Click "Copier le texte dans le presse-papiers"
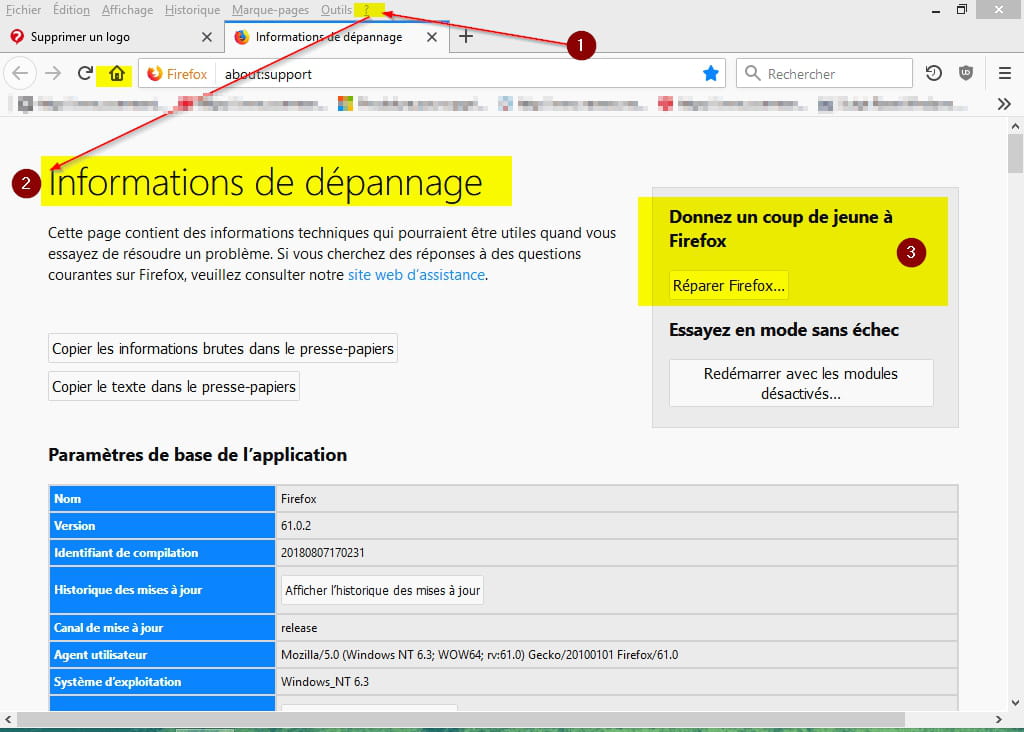This screenshot has width=1024, height=732. pos(174,387)
